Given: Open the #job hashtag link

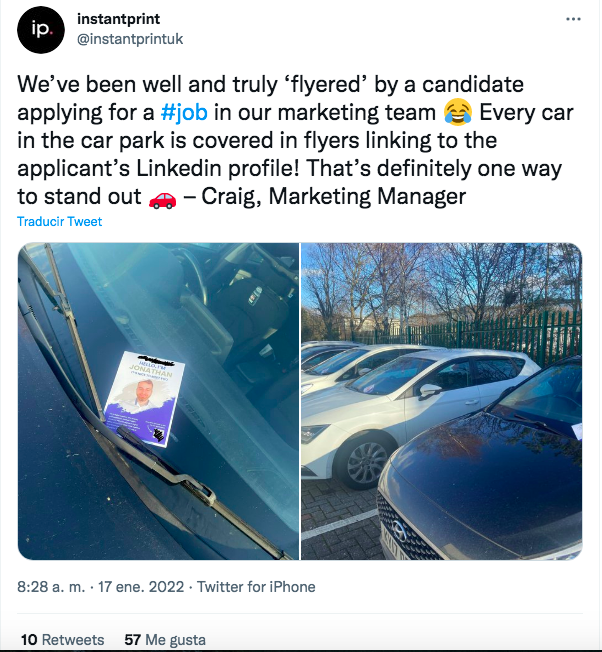Looking at the screenshot, I should pyautogui.click(x=184, y=110).
